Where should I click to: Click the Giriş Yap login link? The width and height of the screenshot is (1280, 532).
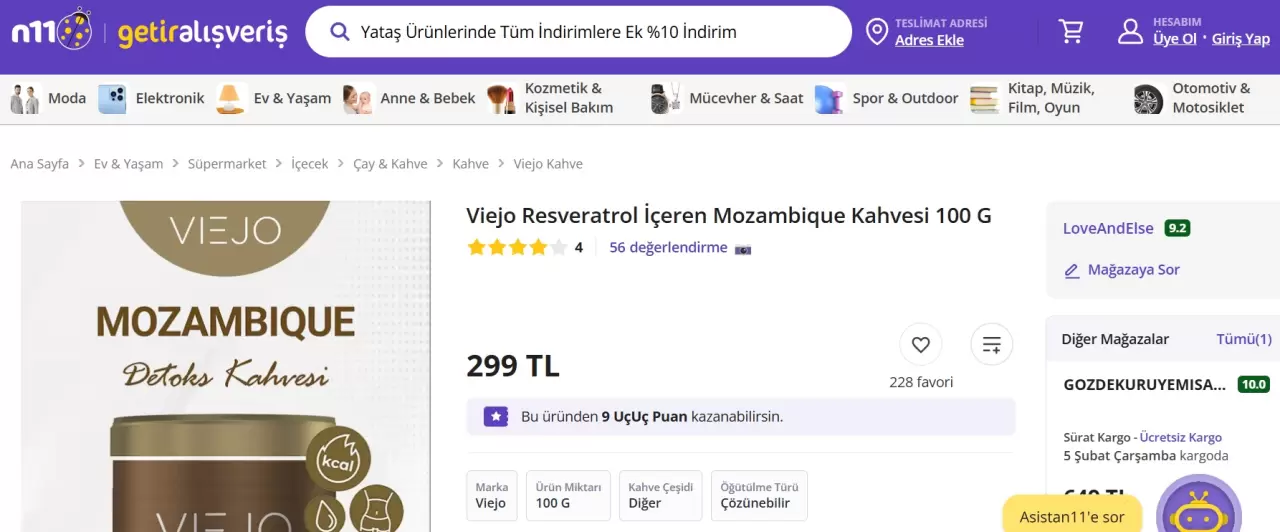[x=1240, y=39]
